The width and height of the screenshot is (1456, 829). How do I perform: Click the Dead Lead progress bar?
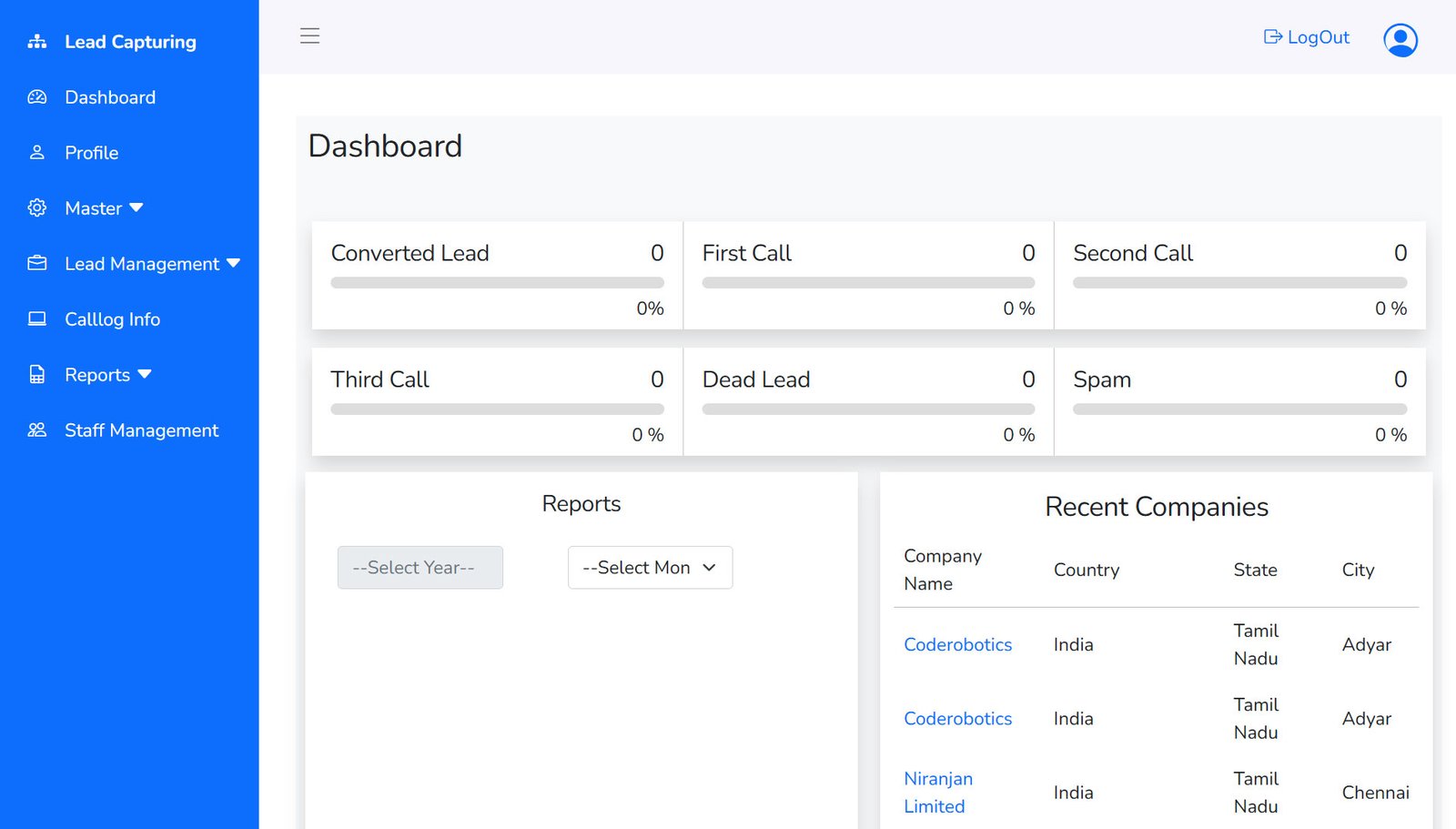(869, 409)
